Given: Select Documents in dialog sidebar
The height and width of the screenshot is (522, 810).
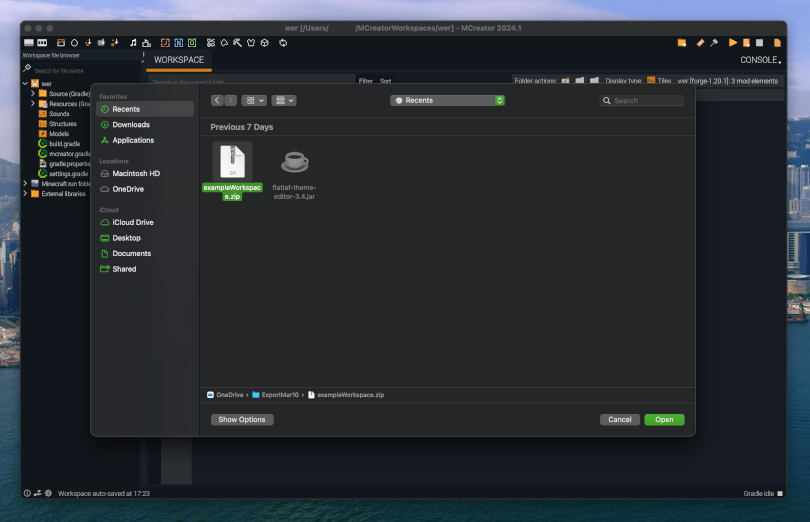Looking at the screenshot, I should pyautogui.click(x=145, y=253).
